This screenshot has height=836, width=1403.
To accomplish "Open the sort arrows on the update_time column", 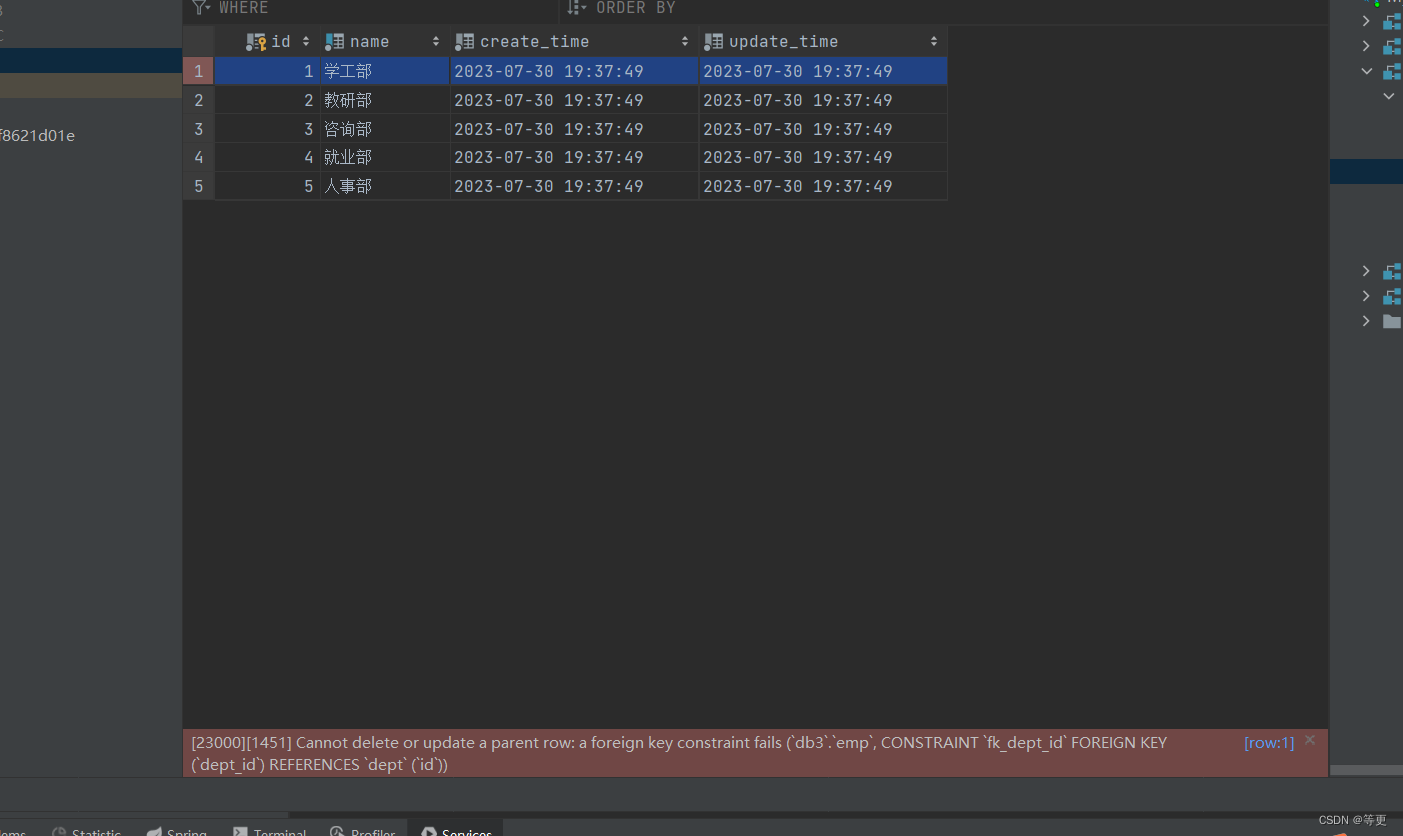I will pos(934,42).
